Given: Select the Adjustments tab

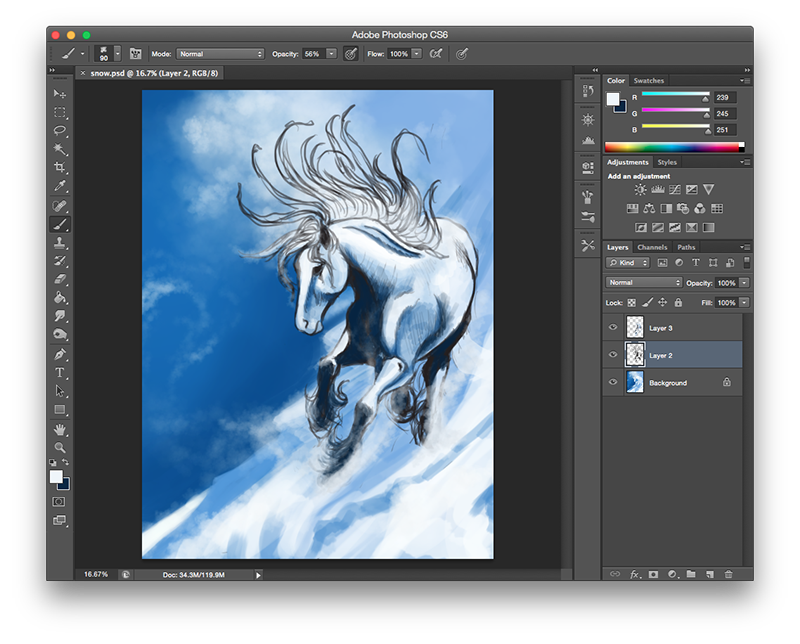Looking at the screenshot, I should pyautogui.click(x=628, y=162).
